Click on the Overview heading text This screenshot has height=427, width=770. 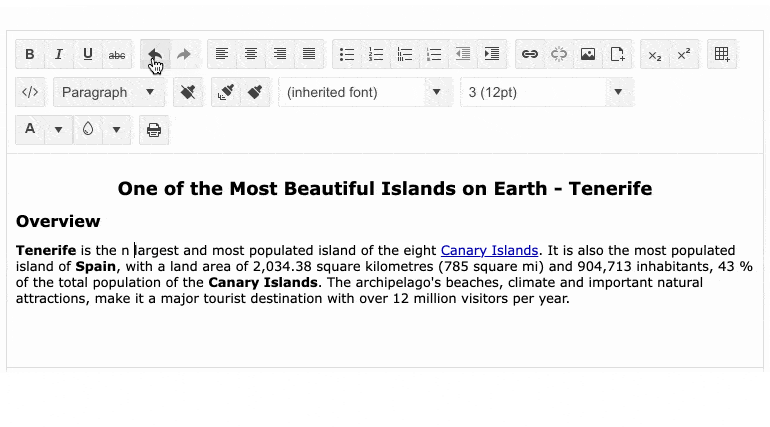coord(58,221)
